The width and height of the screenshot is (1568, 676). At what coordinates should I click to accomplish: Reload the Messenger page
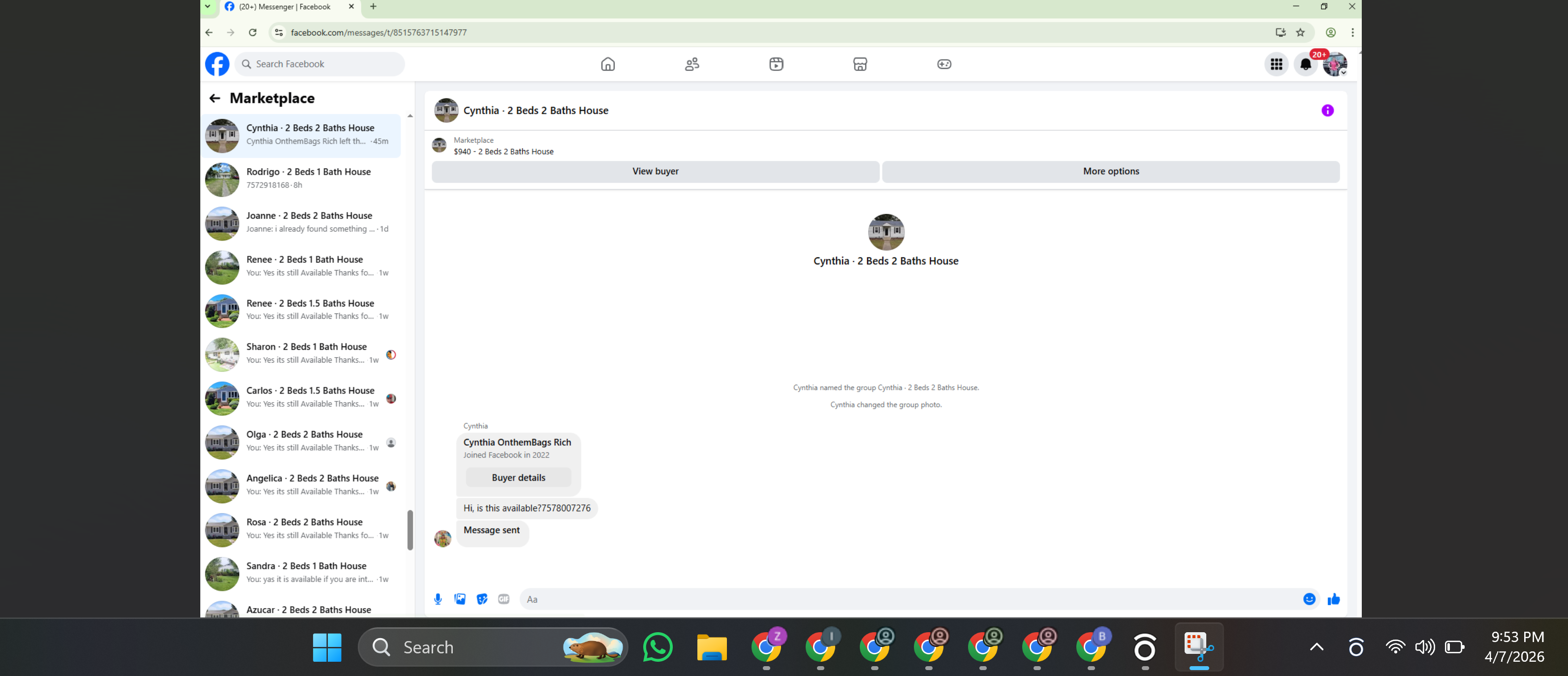pyautogui.click(x=252, y=32)
